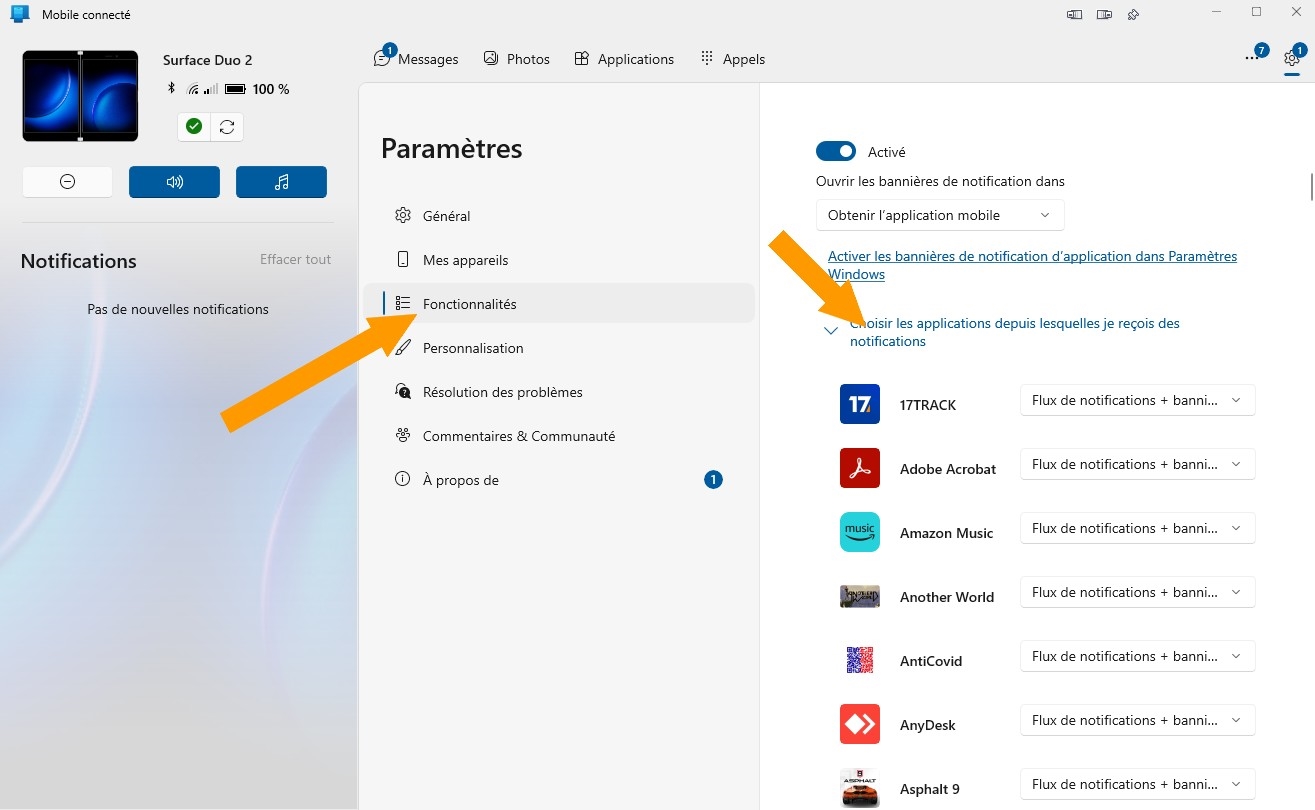Click the green connected checkmark status
This screenshot has height=810, width=1315.
[x=194, y=127]
